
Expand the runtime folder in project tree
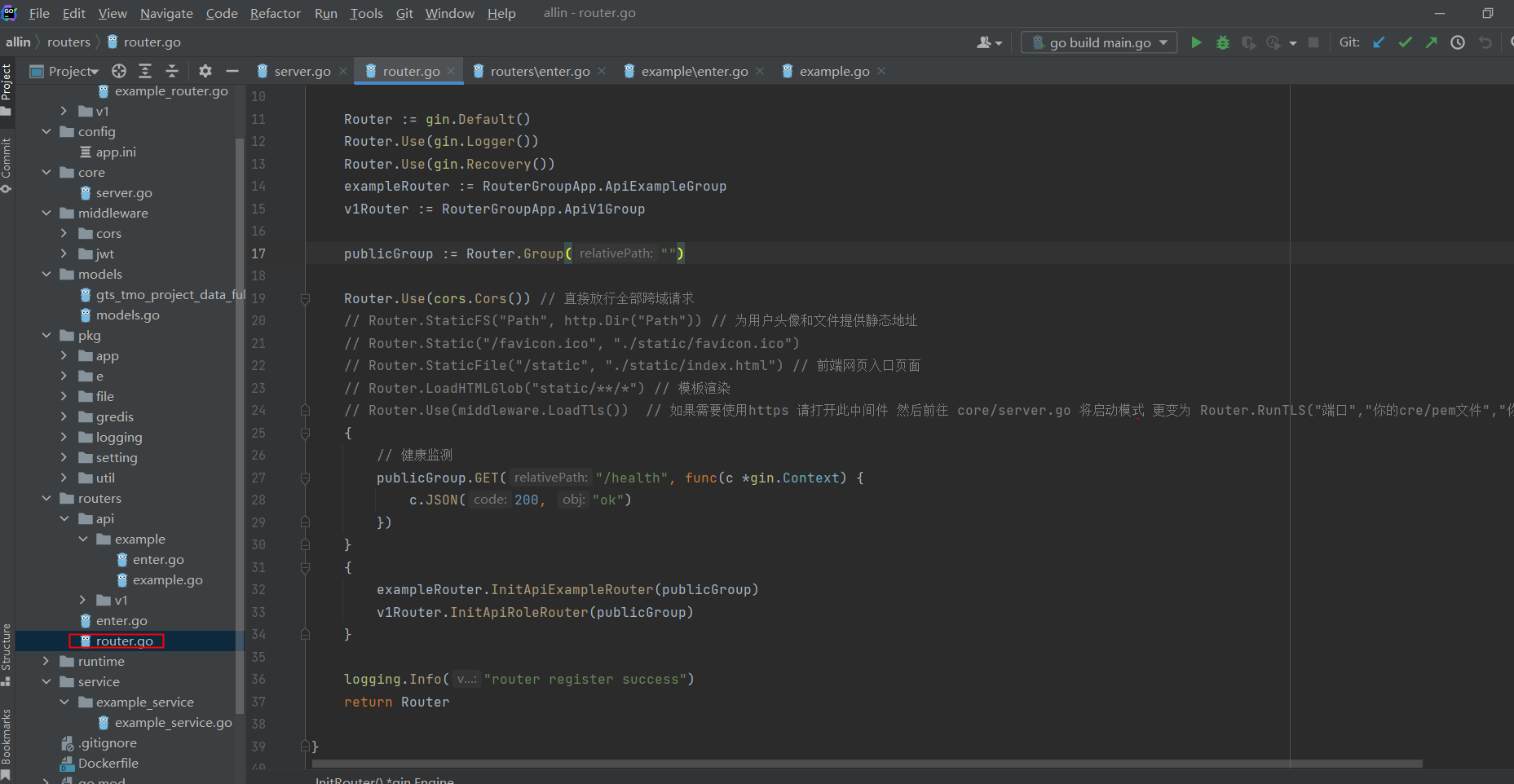[x=46, y=661]
